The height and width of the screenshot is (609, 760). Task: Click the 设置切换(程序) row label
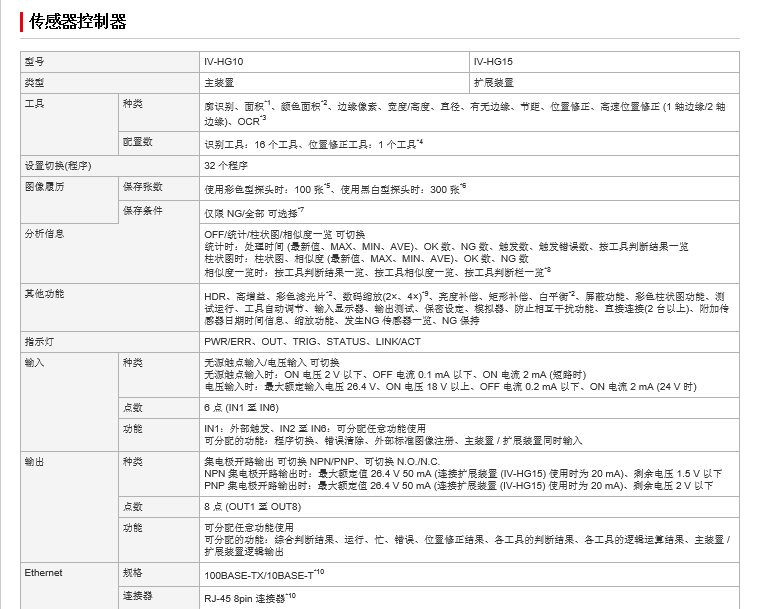point(58,164)
